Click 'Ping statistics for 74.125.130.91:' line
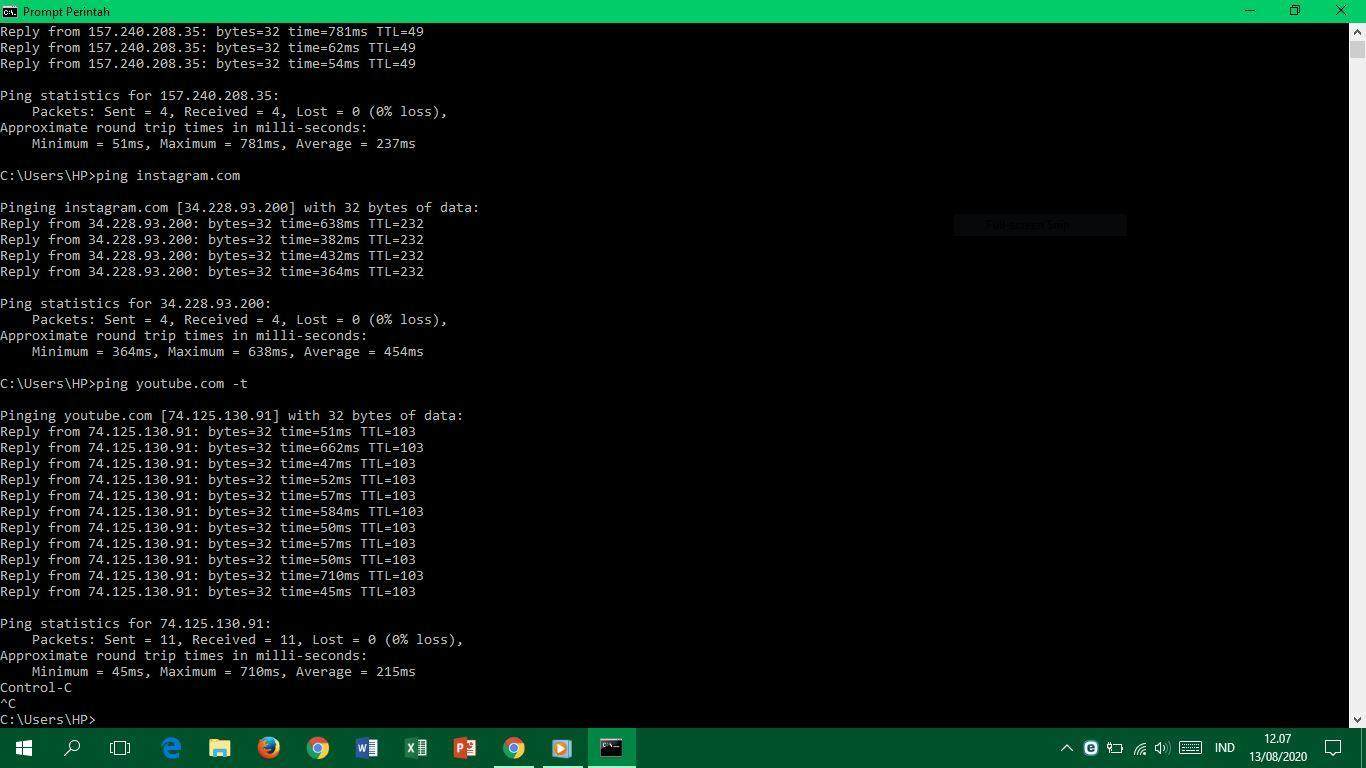 pyautogui.click(x=136, y=624)
